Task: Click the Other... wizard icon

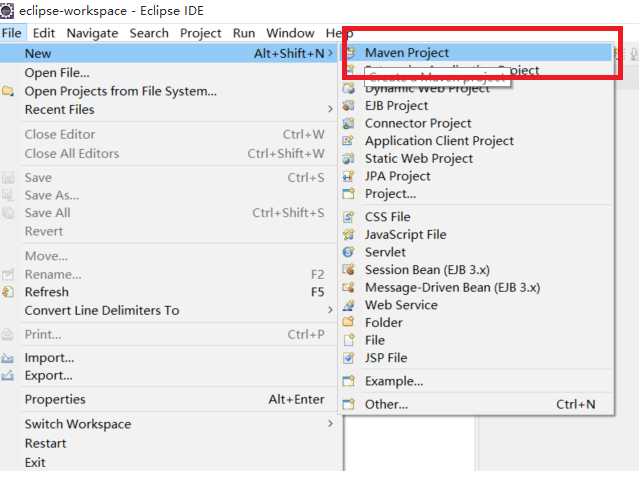Action: 349,404
